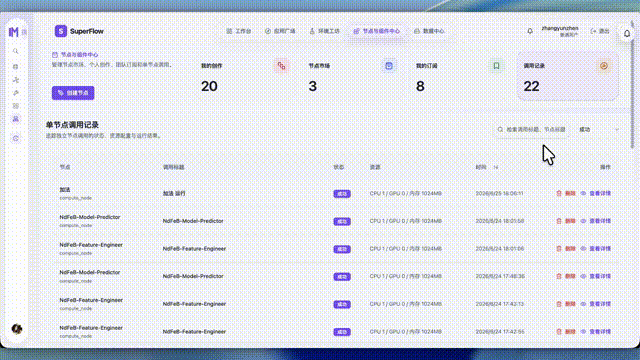This screenshot has width=640, height=360.
Task: Open the 我的订阅 card showing 8
Action: tap(460, 76)
